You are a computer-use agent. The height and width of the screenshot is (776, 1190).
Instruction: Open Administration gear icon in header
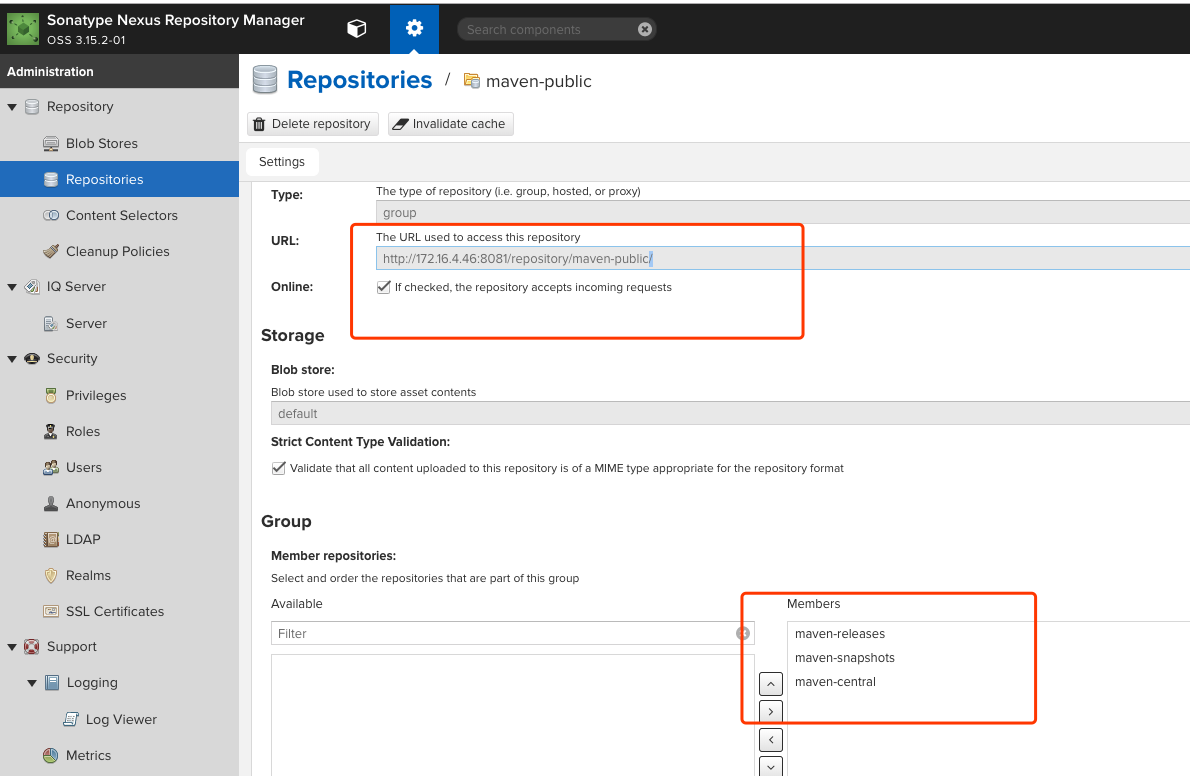tap(414, 29)
